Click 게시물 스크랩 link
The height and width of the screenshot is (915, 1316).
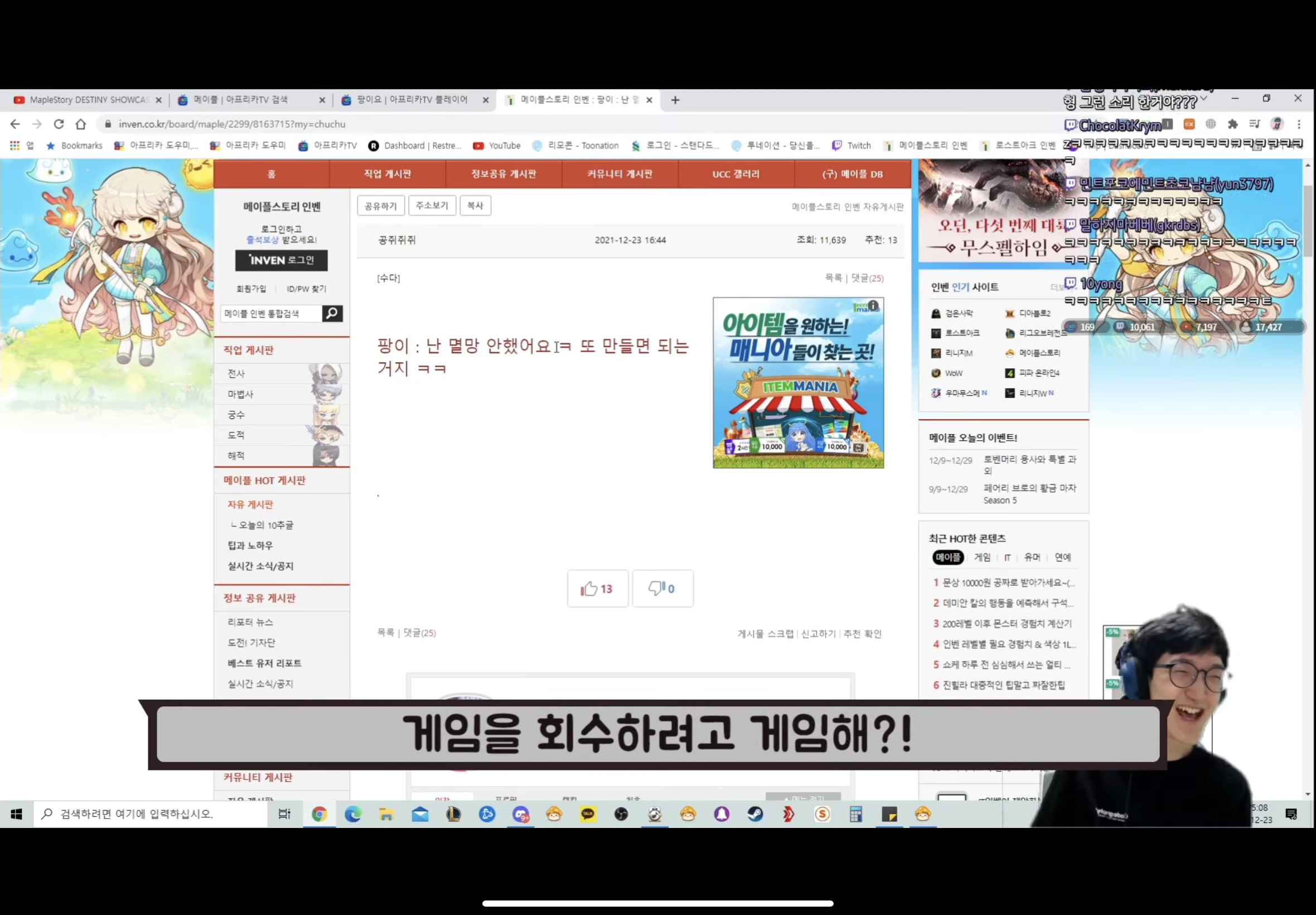pos(766,633)
